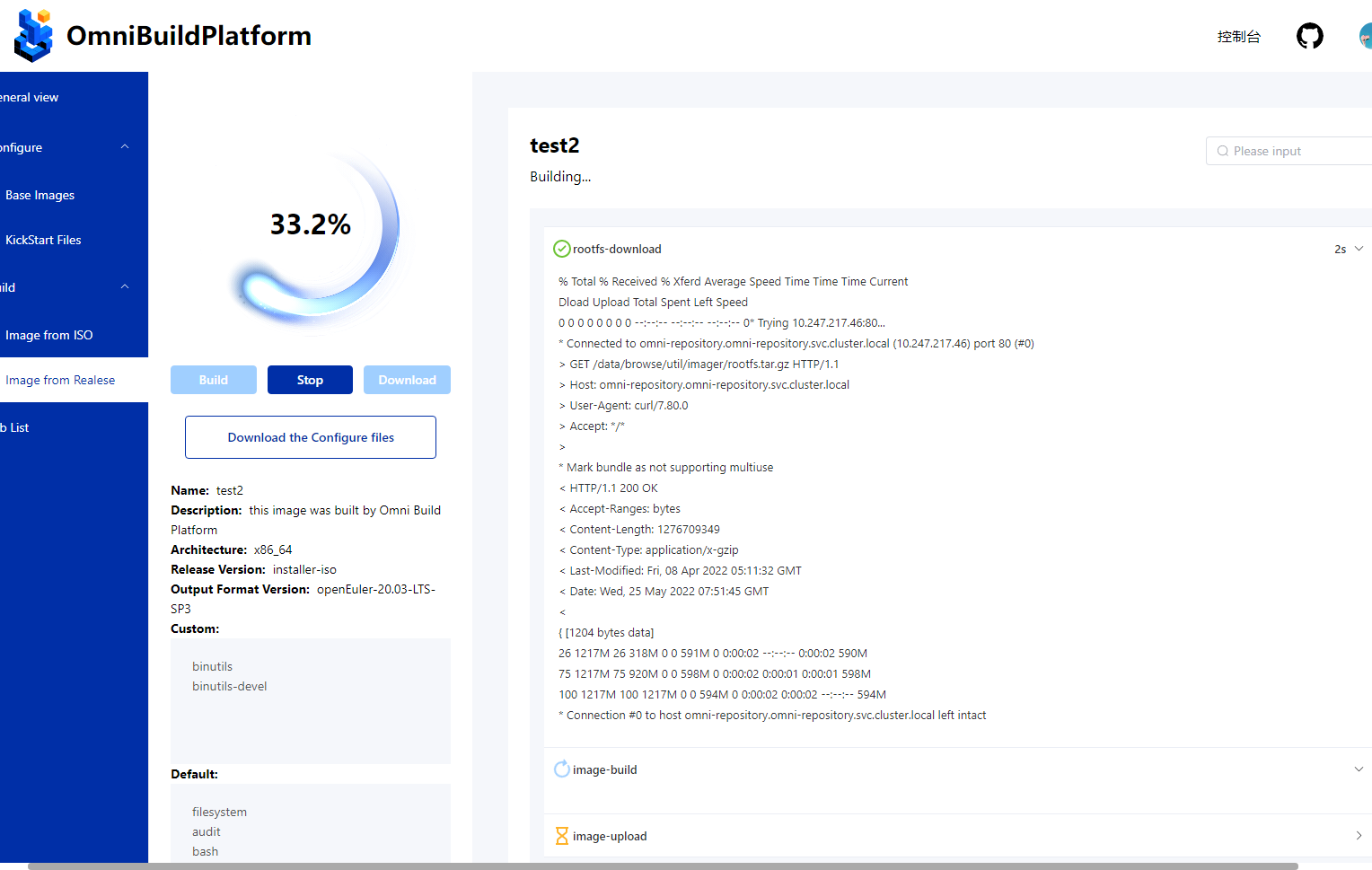Click the OmniBuildPlatform logo icon

tap(33, 35)
